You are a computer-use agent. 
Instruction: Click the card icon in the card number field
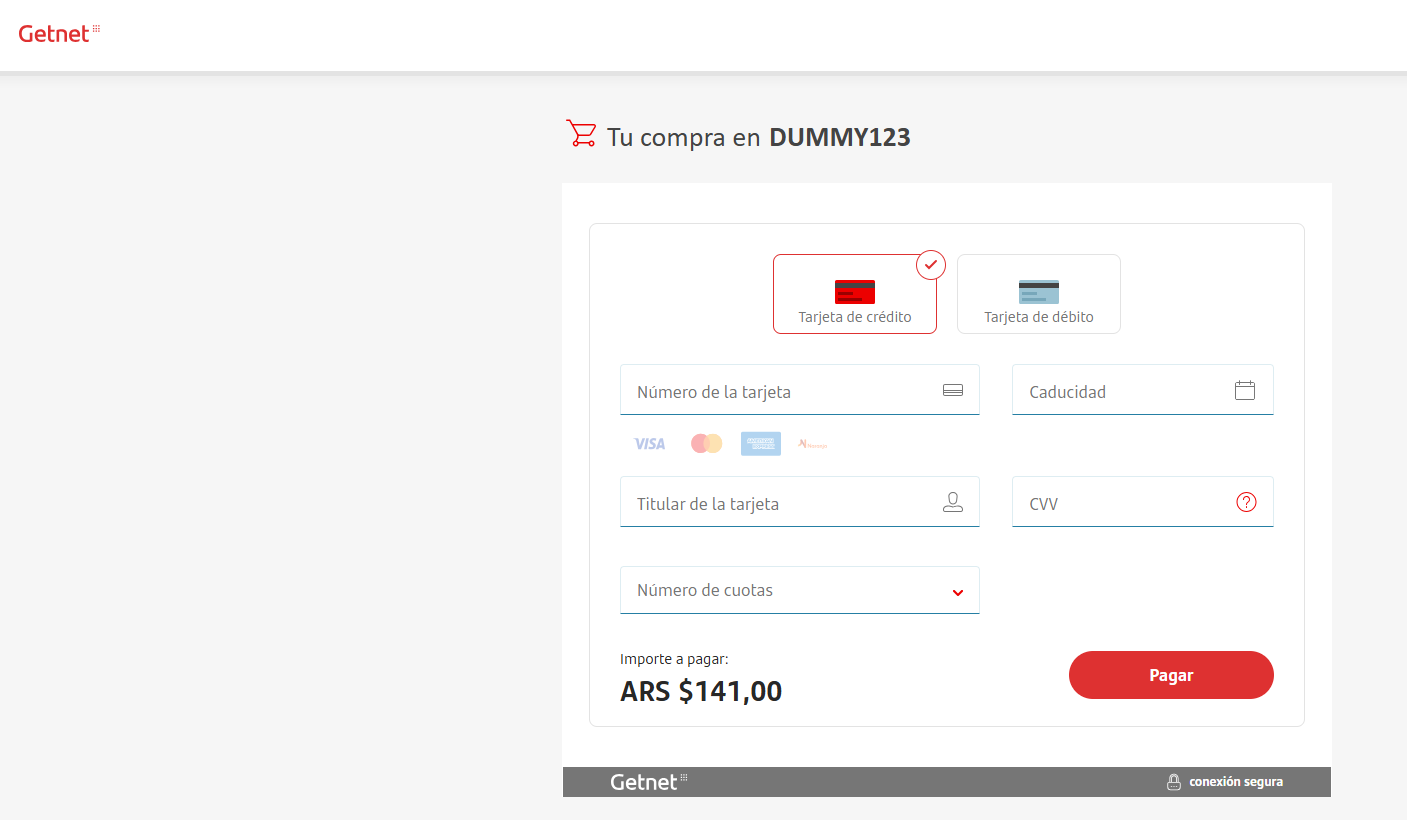click(x=953, y=391)
